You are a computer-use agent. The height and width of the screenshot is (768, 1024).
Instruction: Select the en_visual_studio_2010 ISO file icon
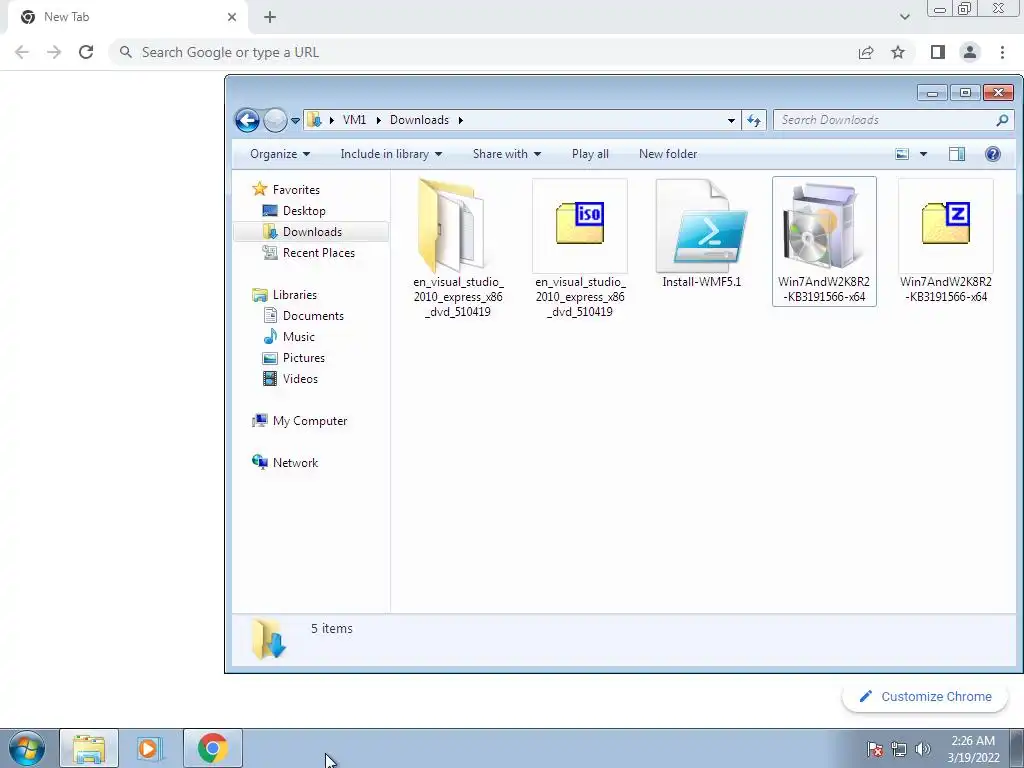[580, 224]
